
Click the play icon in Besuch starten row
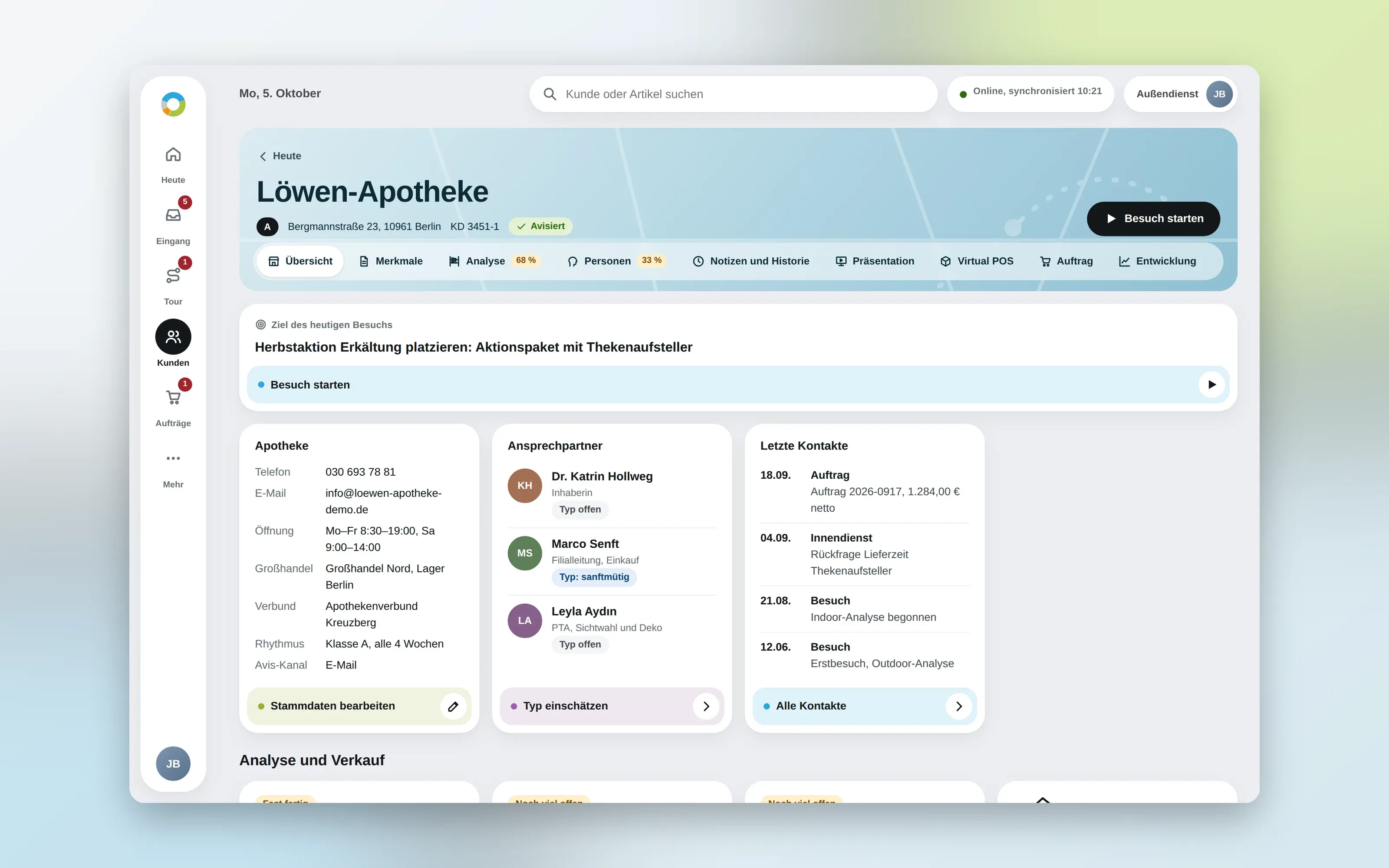(x=1211, y=385)
